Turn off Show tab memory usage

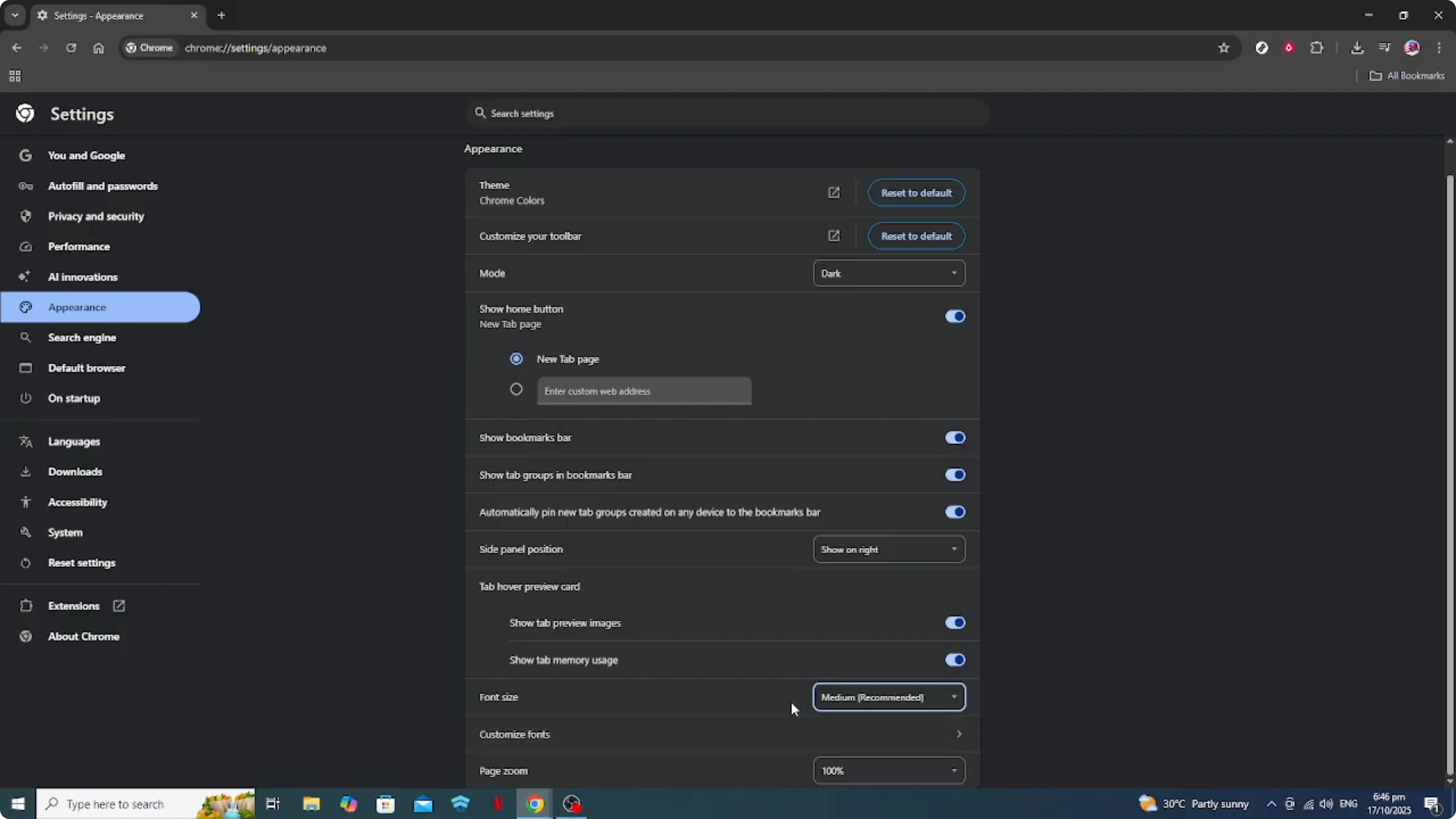coord(955,660)
